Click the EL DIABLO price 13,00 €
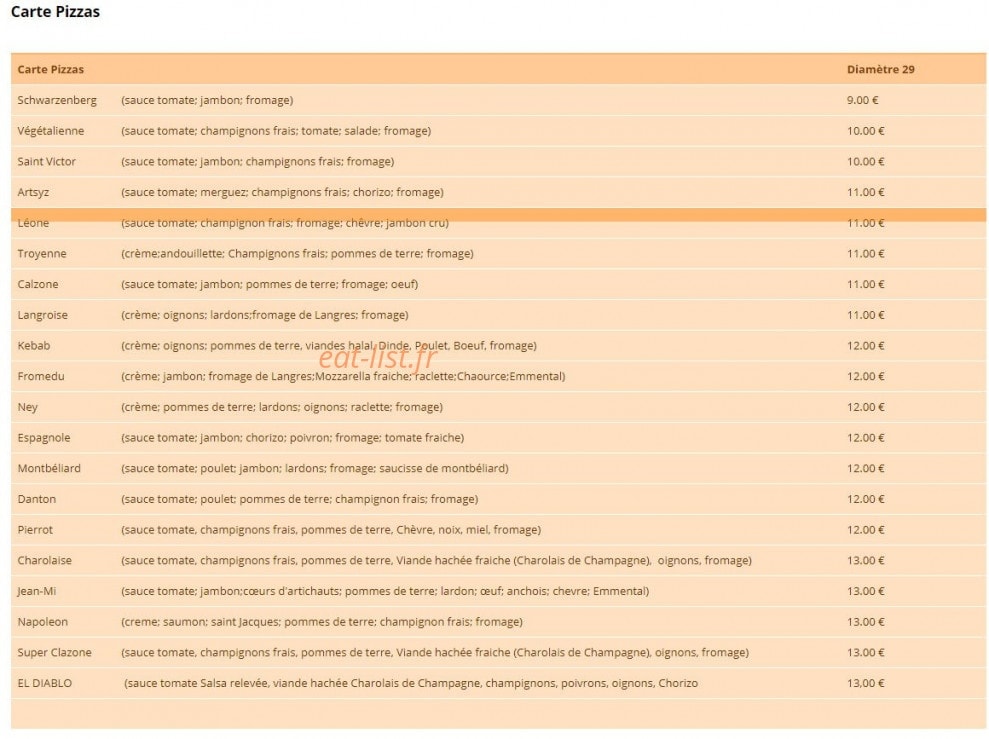This screenshot has height=739, width=989. 865,683
